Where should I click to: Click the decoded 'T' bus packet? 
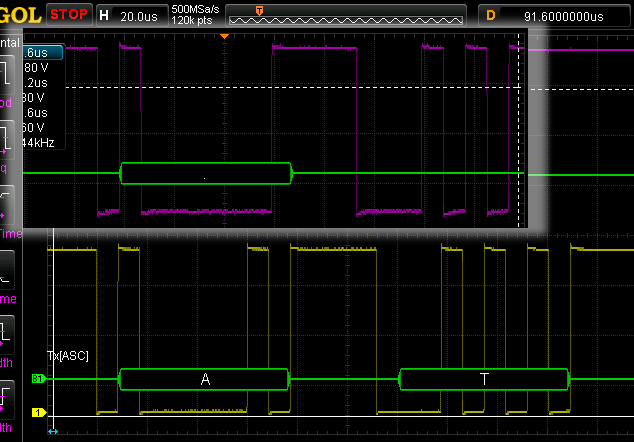(484, 379)
